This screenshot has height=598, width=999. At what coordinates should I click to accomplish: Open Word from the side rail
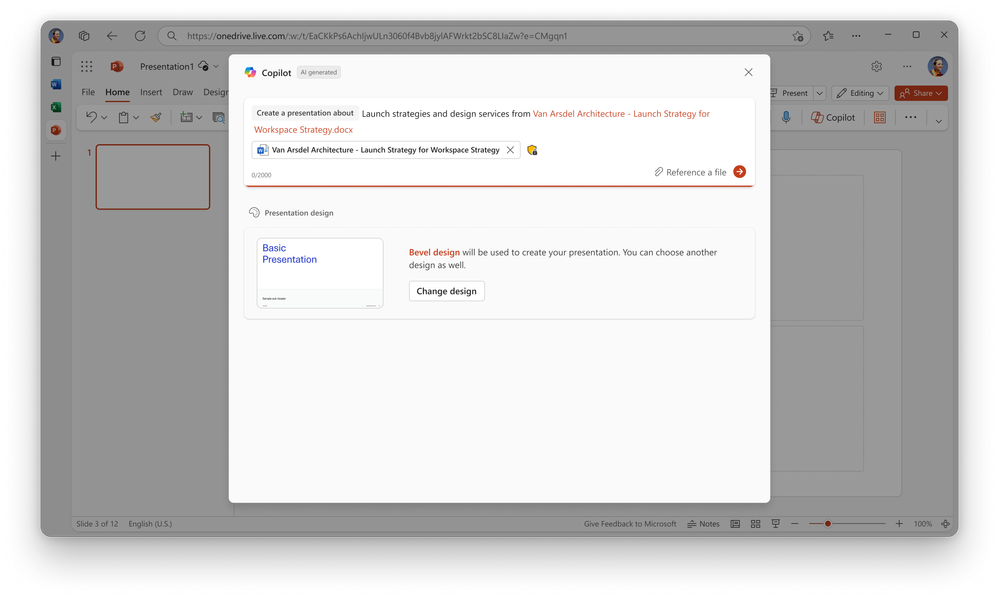click(x=56, y=84)
